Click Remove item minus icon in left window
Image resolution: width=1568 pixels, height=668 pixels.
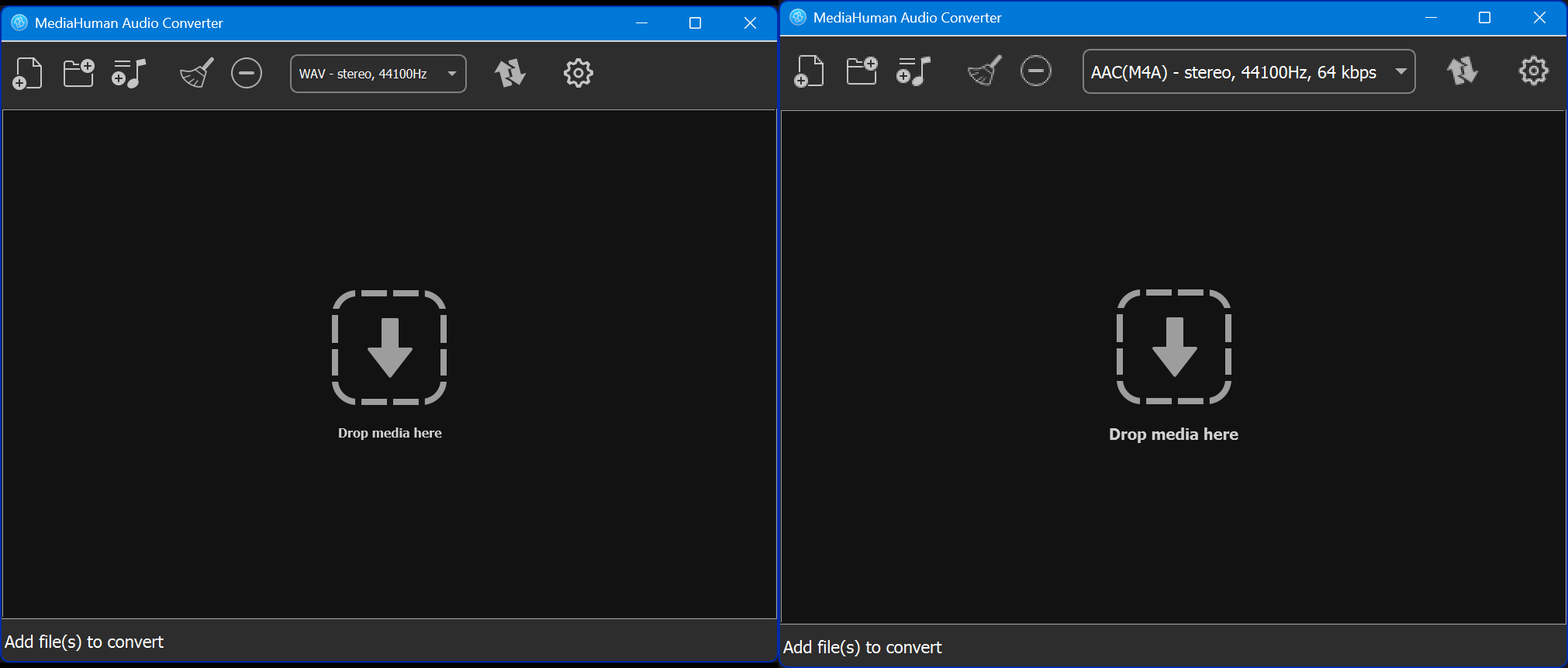(x=247, y=74)
